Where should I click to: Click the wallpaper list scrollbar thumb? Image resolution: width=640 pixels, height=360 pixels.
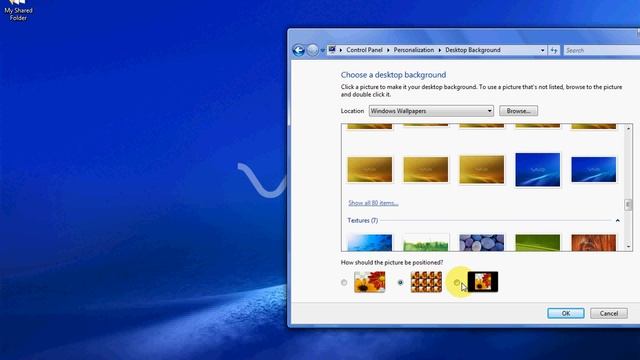pos(628,204)
